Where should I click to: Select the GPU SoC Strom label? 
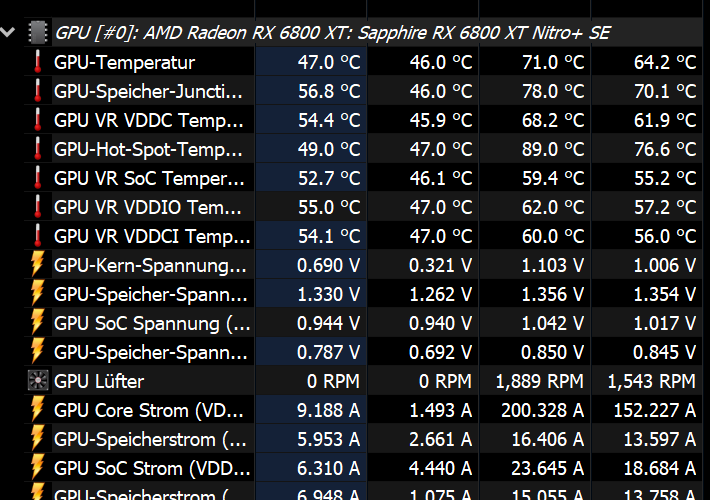pyautogui.click(x=152, y=468)
